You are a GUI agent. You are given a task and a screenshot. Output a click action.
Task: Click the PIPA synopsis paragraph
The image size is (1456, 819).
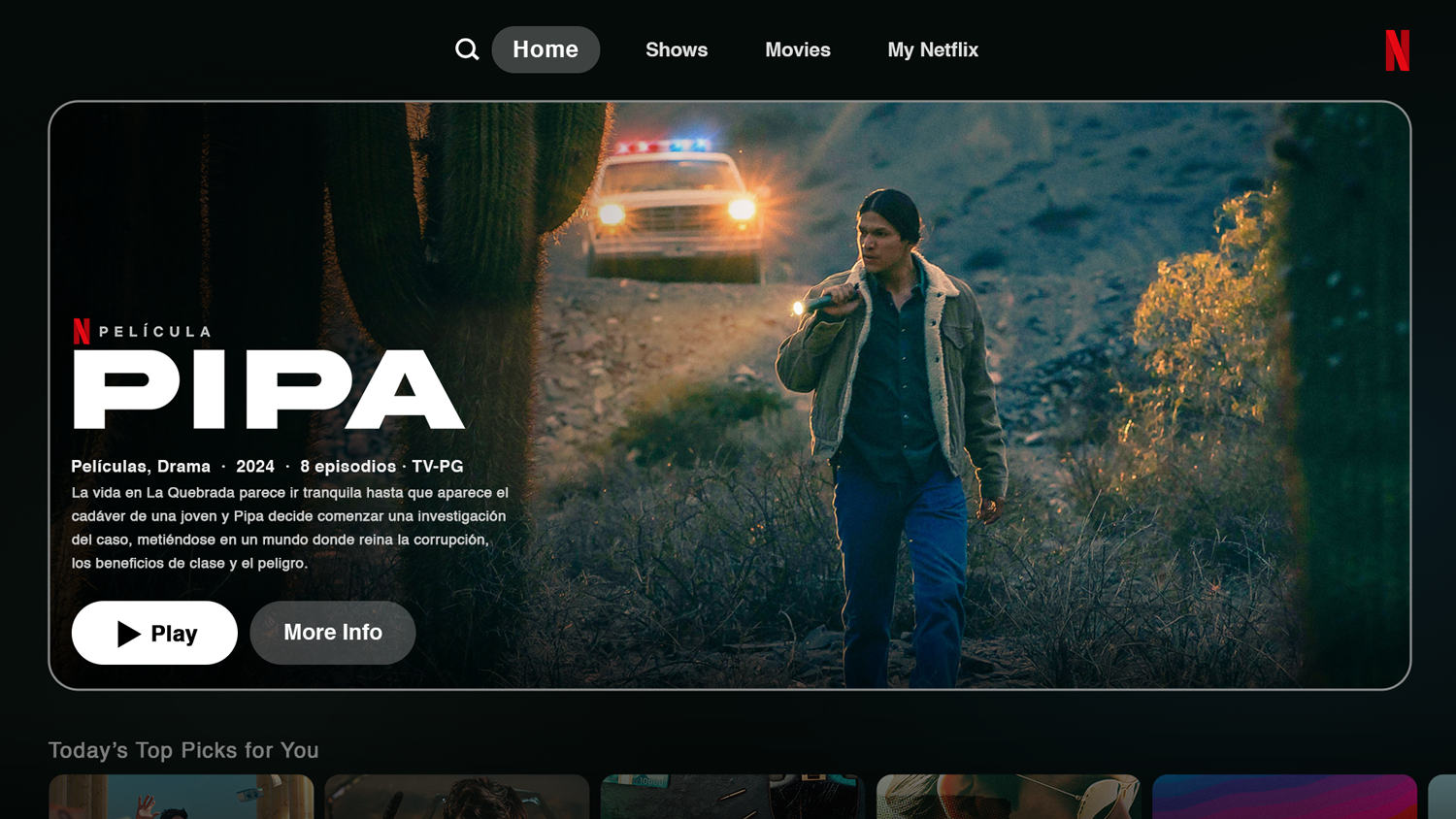290,528
